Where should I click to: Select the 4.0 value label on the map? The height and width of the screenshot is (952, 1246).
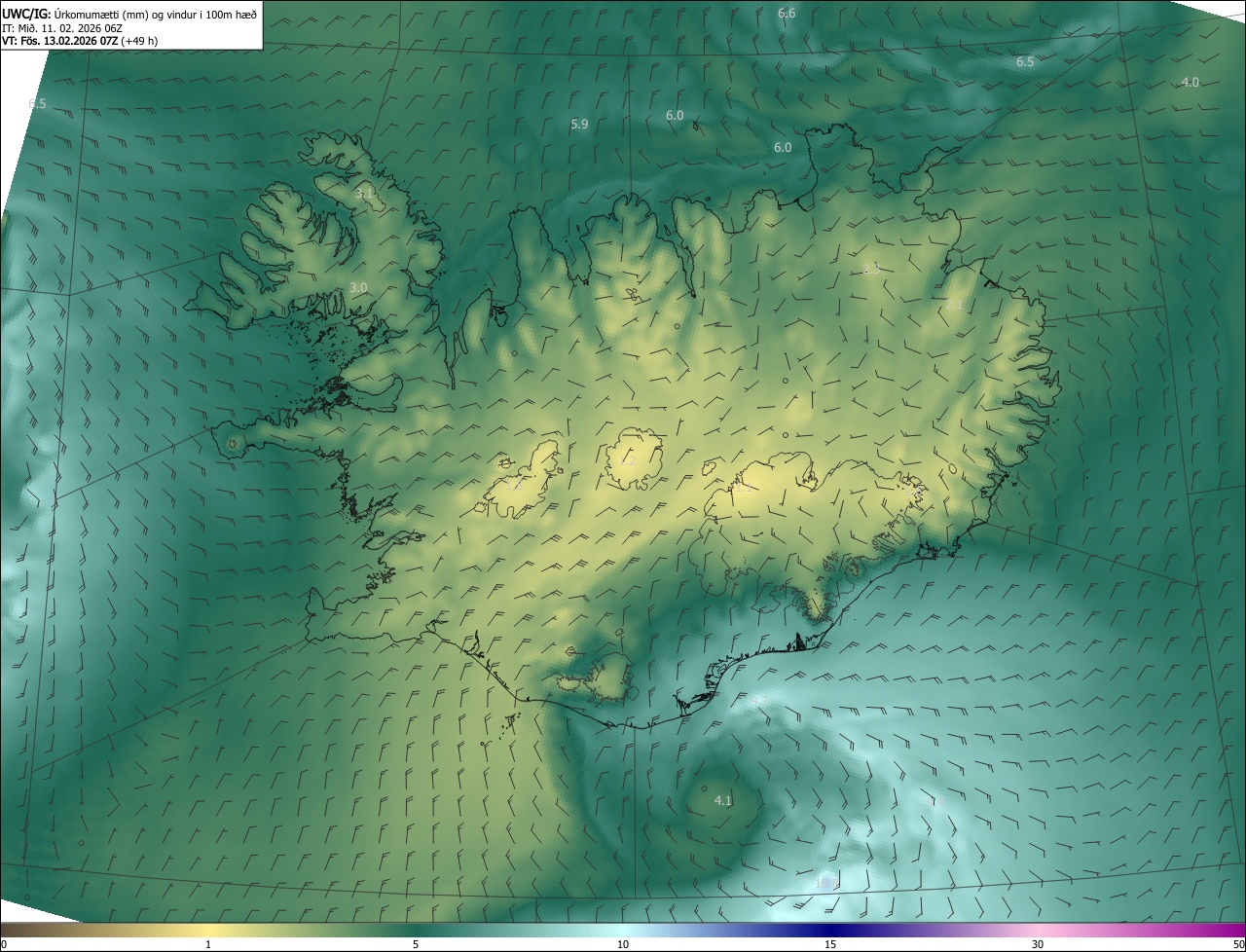click(1190, 82)
